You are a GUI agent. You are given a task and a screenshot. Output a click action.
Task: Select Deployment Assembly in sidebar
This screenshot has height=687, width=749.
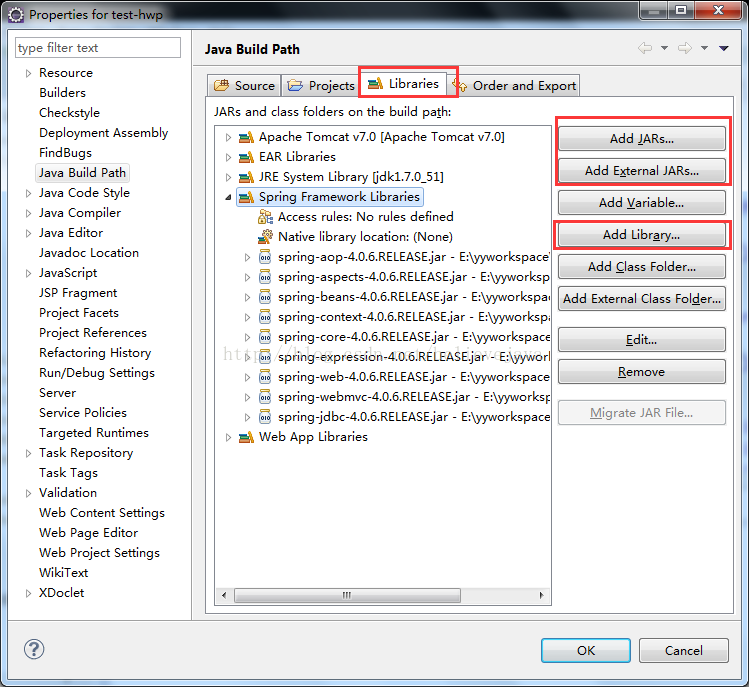104,133
